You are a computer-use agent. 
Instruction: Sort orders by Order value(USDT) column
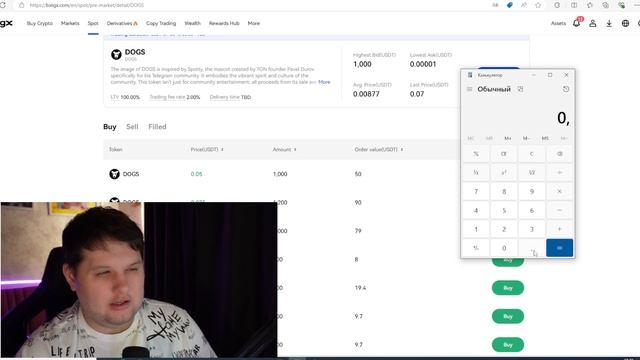(x=379, y=149)
